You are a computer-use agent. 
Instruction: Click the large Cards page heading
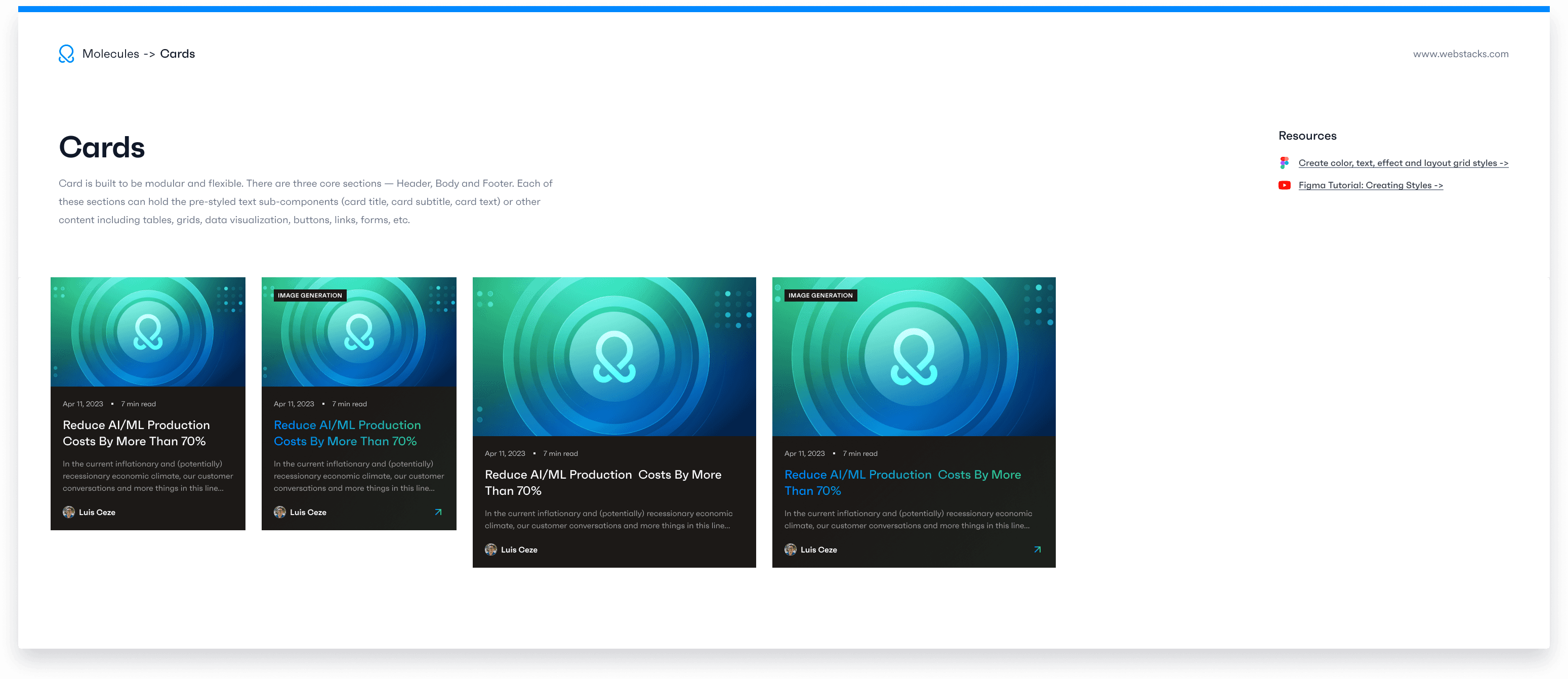(x=102, y=147)
